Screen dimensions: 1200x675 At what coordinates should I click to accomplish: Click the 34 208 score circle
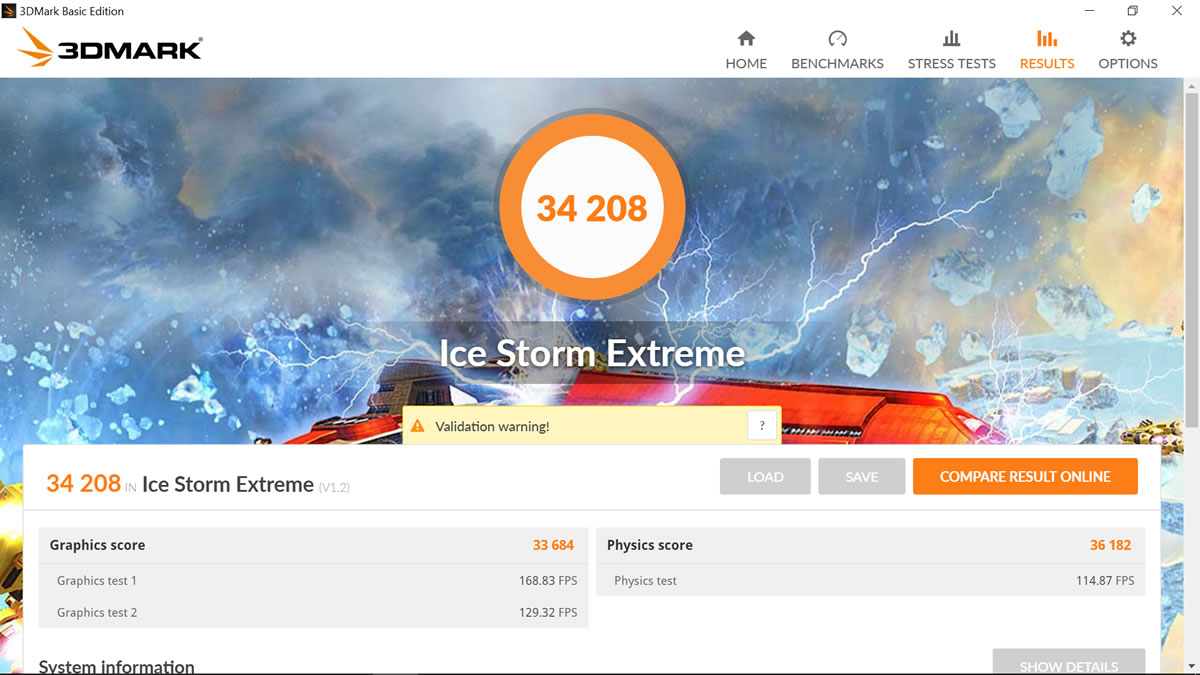coord(592,208)
